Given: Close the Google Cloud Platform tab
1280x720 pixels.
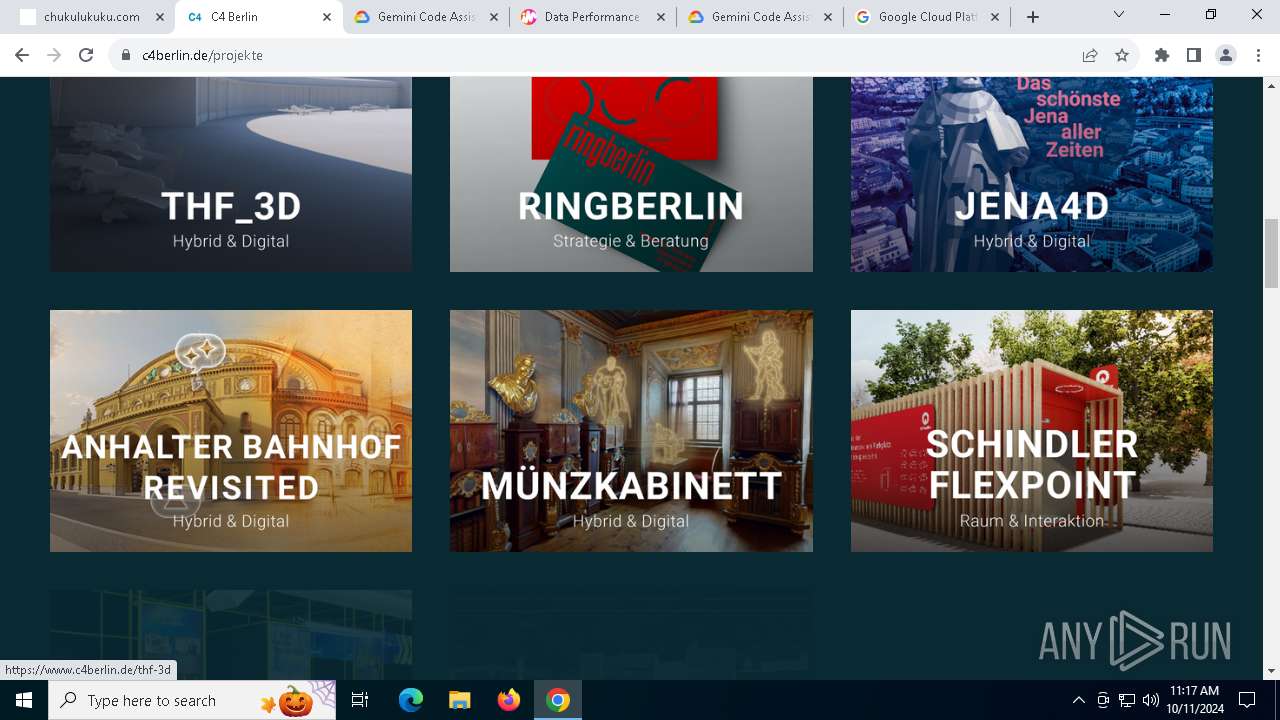Looking at the screenshot, I should 995,17.
